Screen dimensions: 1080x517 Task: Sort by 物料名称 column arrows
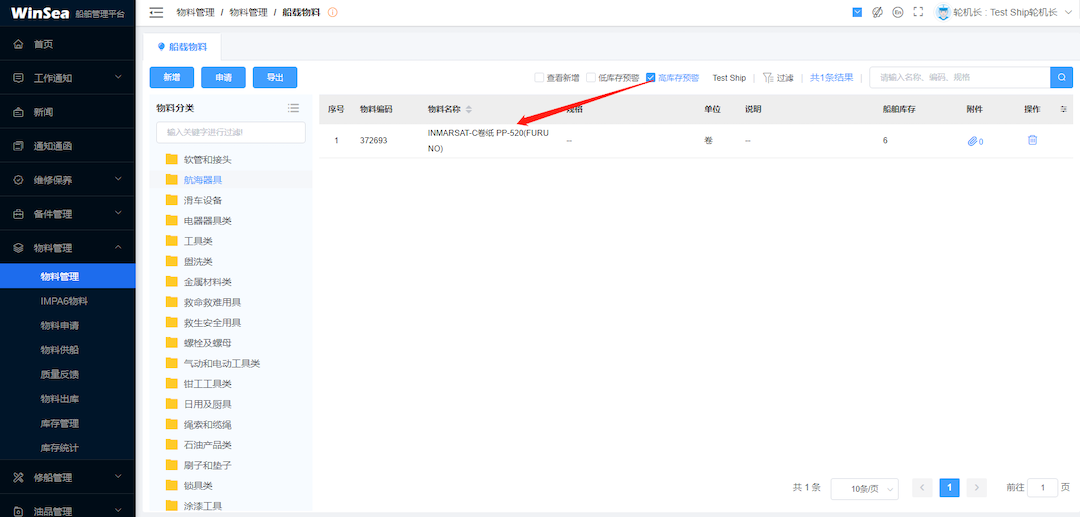(468, 109)
